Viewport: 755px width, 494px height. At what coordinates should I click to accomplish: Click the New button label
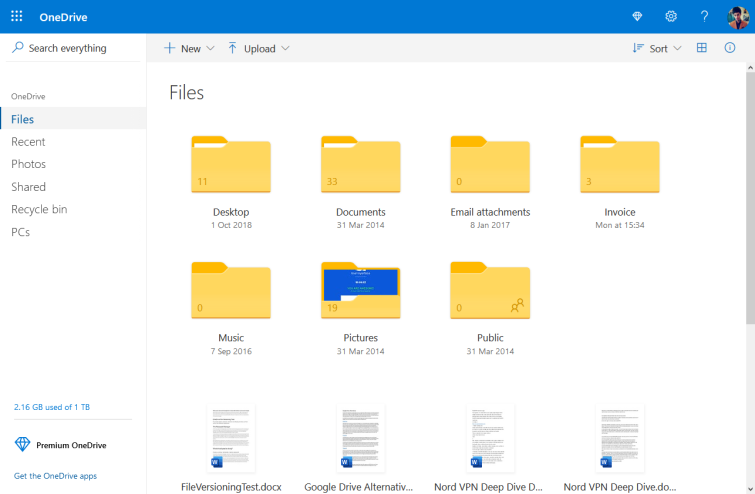tap(191, 49)
